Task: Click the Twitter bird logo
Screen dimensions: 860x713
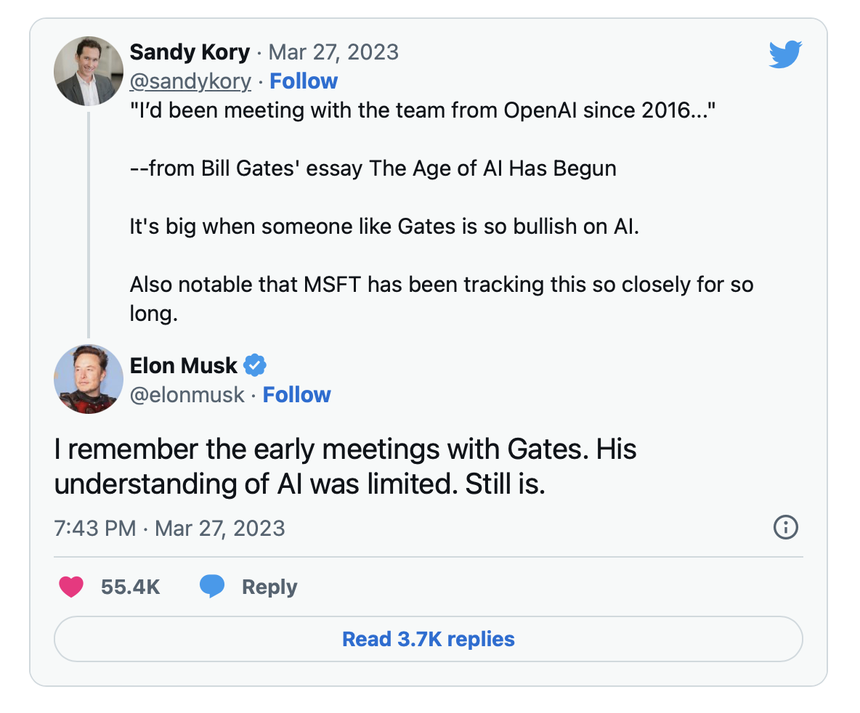Action: pyautogui.click(x=786, y=55)
